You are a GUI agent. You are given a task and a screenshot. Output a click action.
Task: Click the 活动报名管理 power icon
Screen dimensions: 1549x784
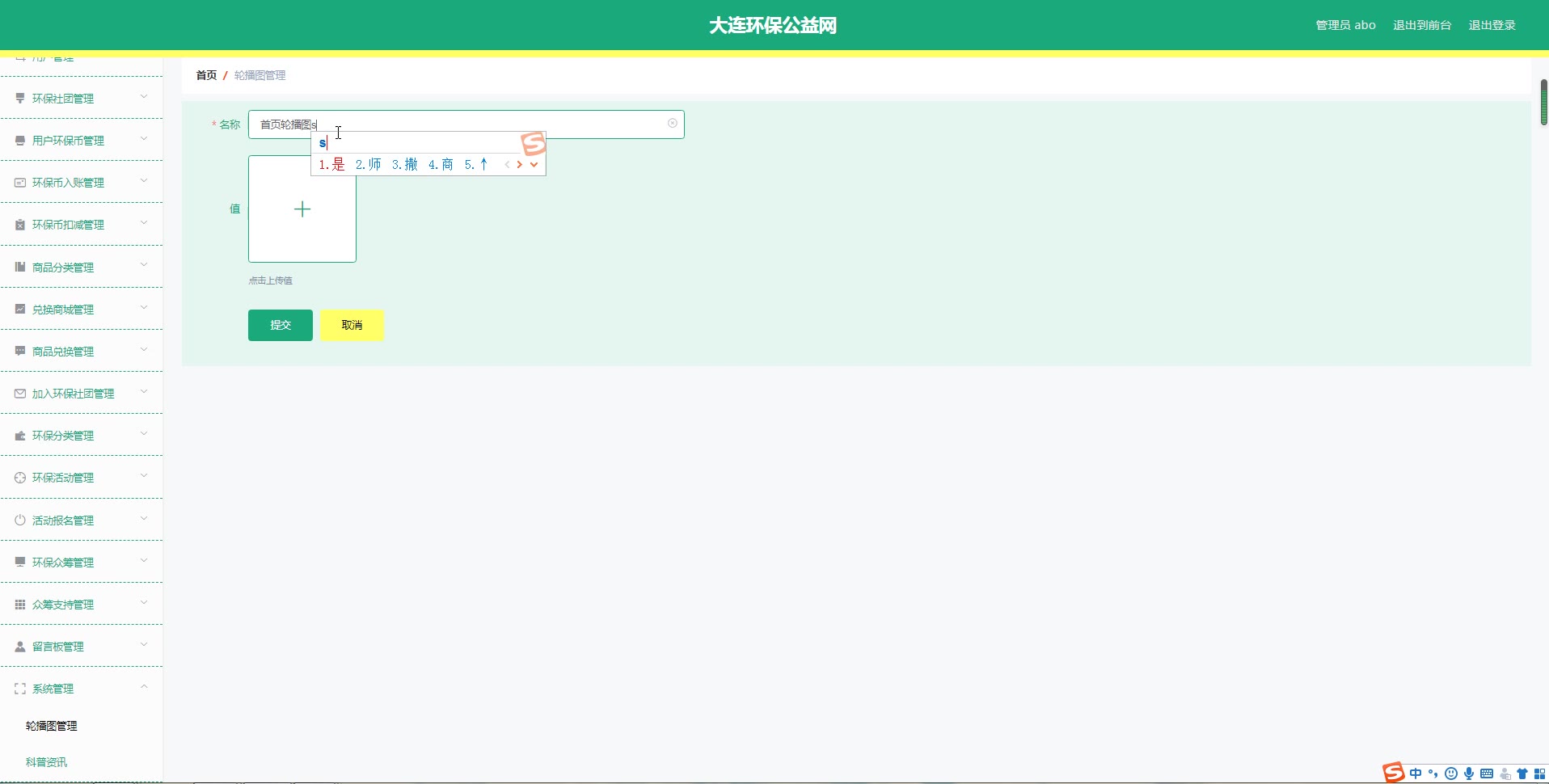click(x=20, y=520)
